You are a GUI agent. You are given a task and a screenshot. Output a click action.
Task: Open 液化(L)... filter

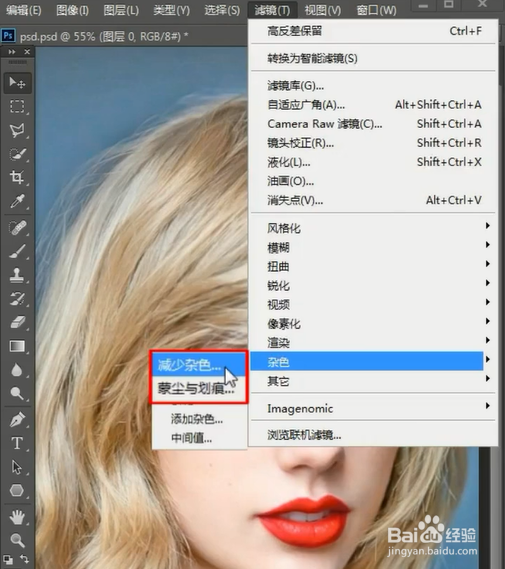(x=374, y=162)
